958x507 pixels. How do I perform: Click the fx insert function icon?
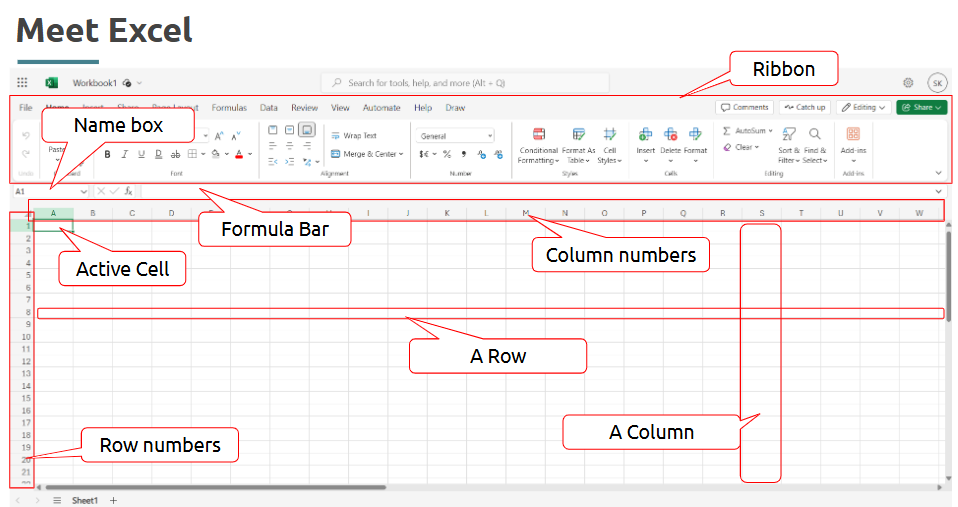128,191
